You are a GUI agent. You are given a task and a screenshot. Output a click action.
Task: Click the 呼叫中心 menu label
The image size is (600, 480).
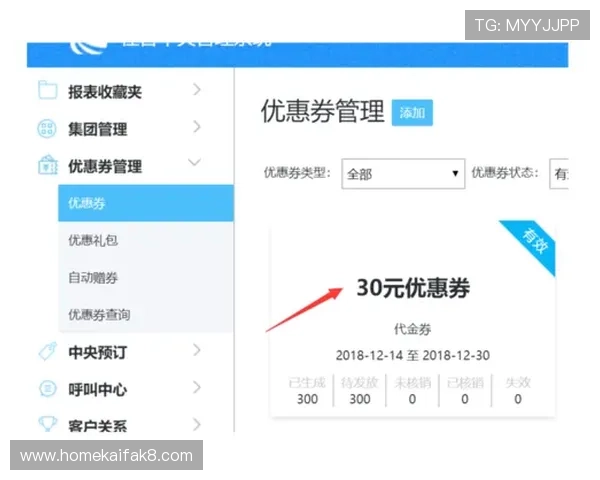tap(98, 390)
